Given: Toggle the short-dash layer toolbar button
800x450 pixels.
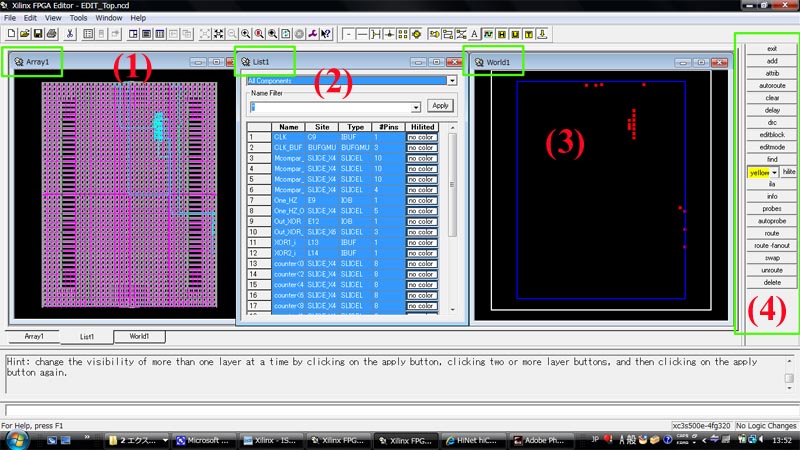Looking at the screenshot, I should pyautogui.click(x=348, y=34).
